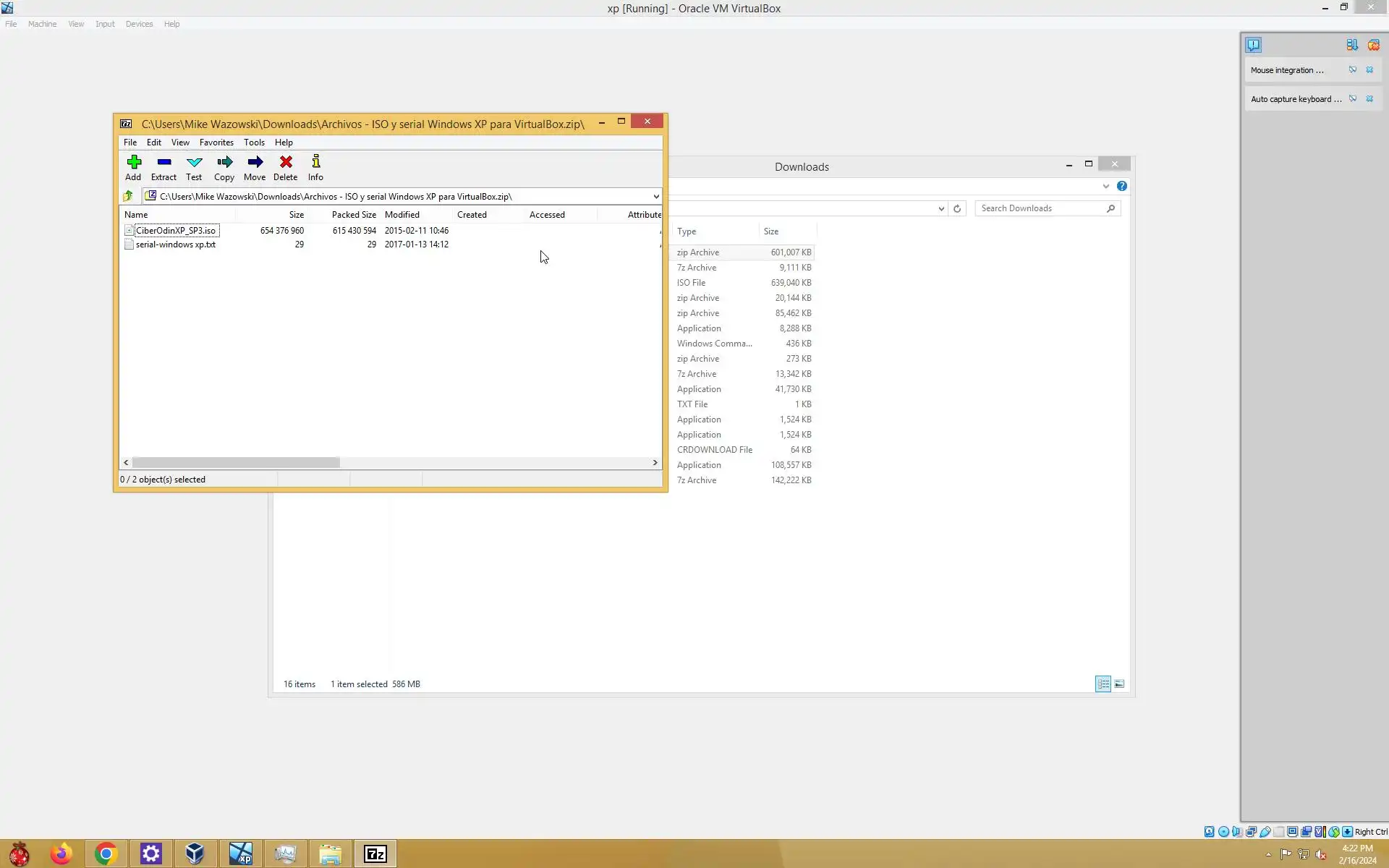
Task: Switch to the large thumbnails view
Action: [1119, 684]
